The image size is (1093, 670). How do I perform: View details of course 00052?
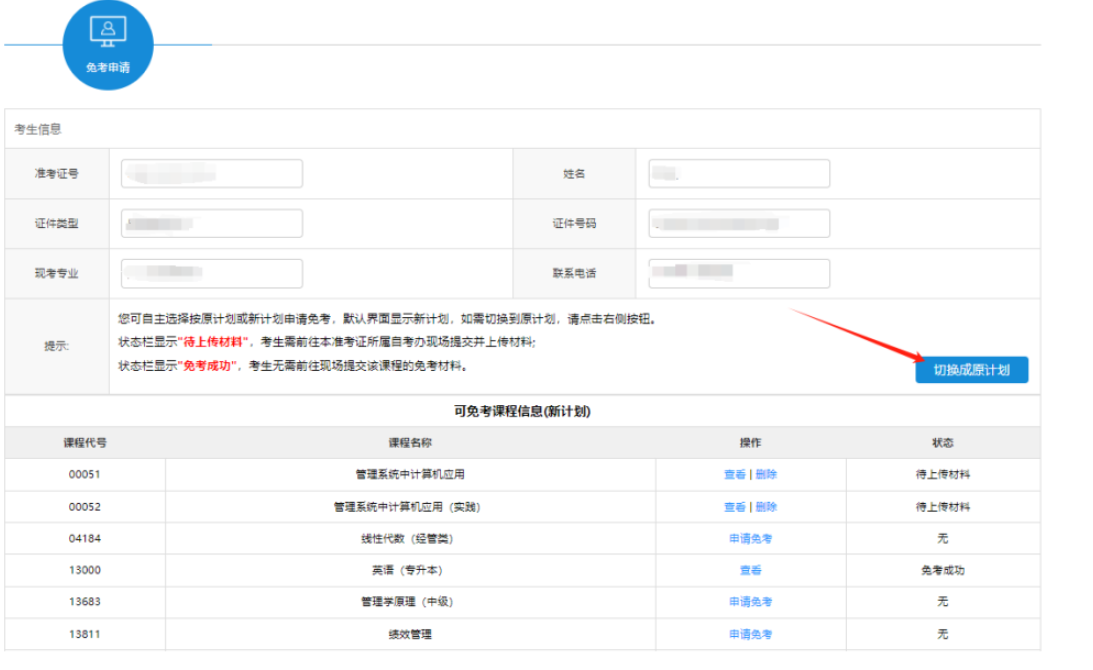coord(735,507)
